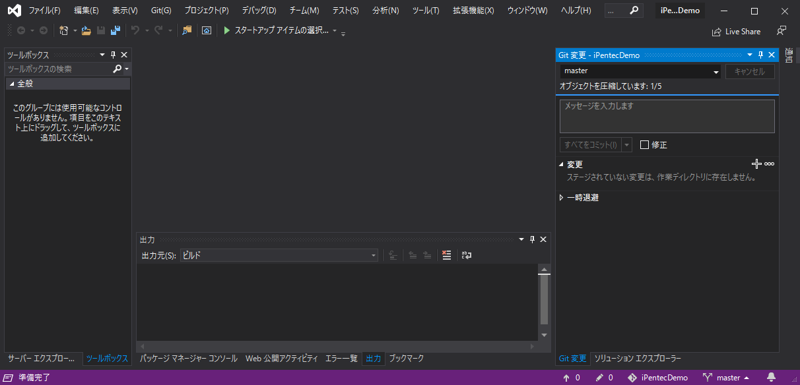Image resolution: width=800 pixels, height=385 pixels.
Task: Click the single-disk Save icon
Action: coord(101,31)
